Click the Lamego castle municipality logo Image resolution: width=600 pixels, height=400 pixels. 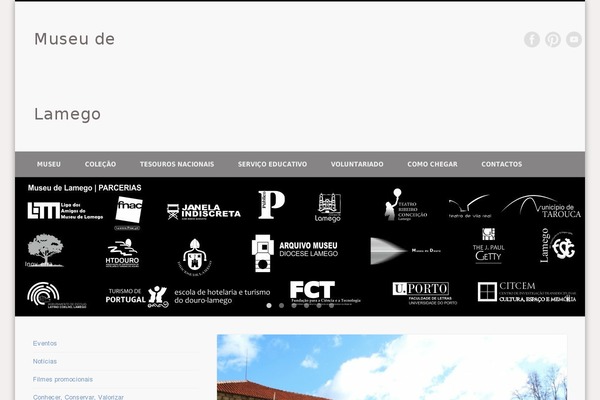click(328, 207)
